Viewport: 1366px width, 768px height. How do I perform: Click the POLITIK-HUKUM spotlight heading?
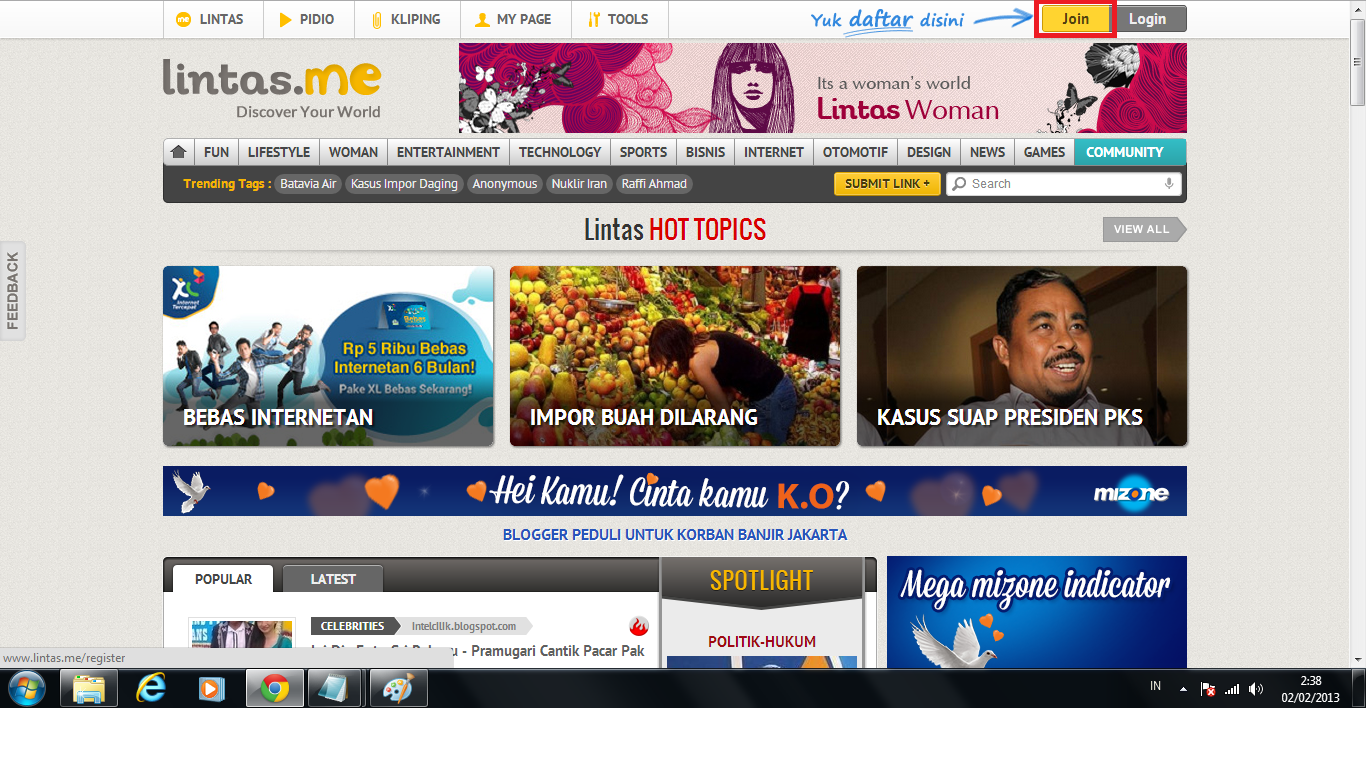pos(762,642)
